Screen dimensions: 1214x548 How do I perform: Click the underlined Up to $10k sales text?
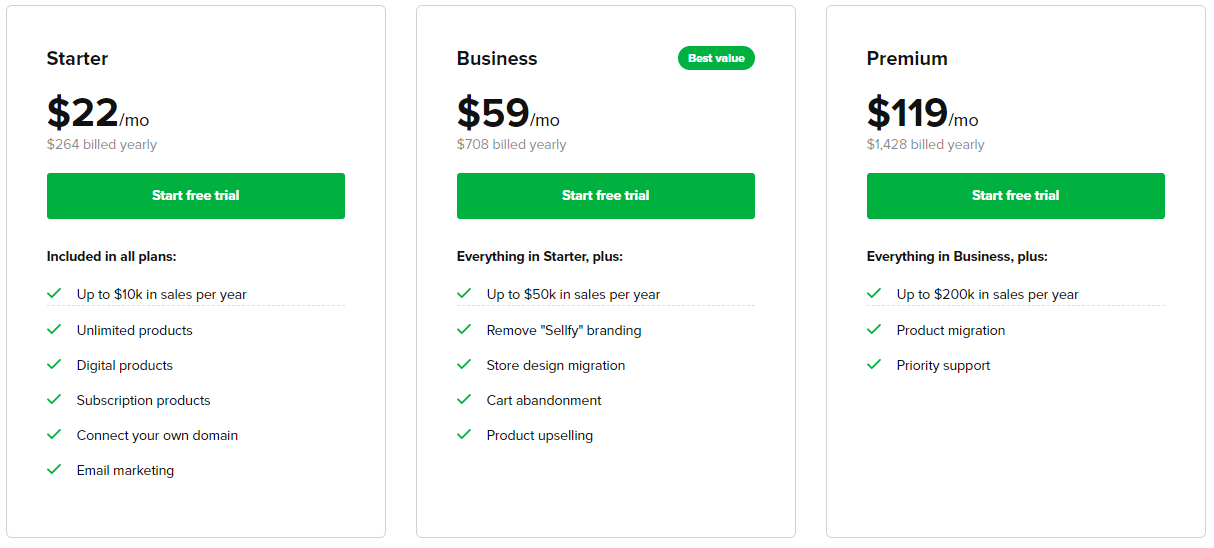coord(162,294)
